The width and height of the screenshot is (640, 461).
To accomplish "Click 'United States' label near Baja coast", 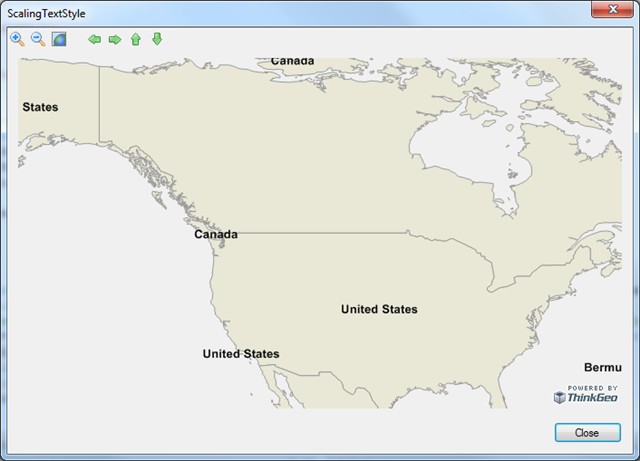I will click(241, 354).
